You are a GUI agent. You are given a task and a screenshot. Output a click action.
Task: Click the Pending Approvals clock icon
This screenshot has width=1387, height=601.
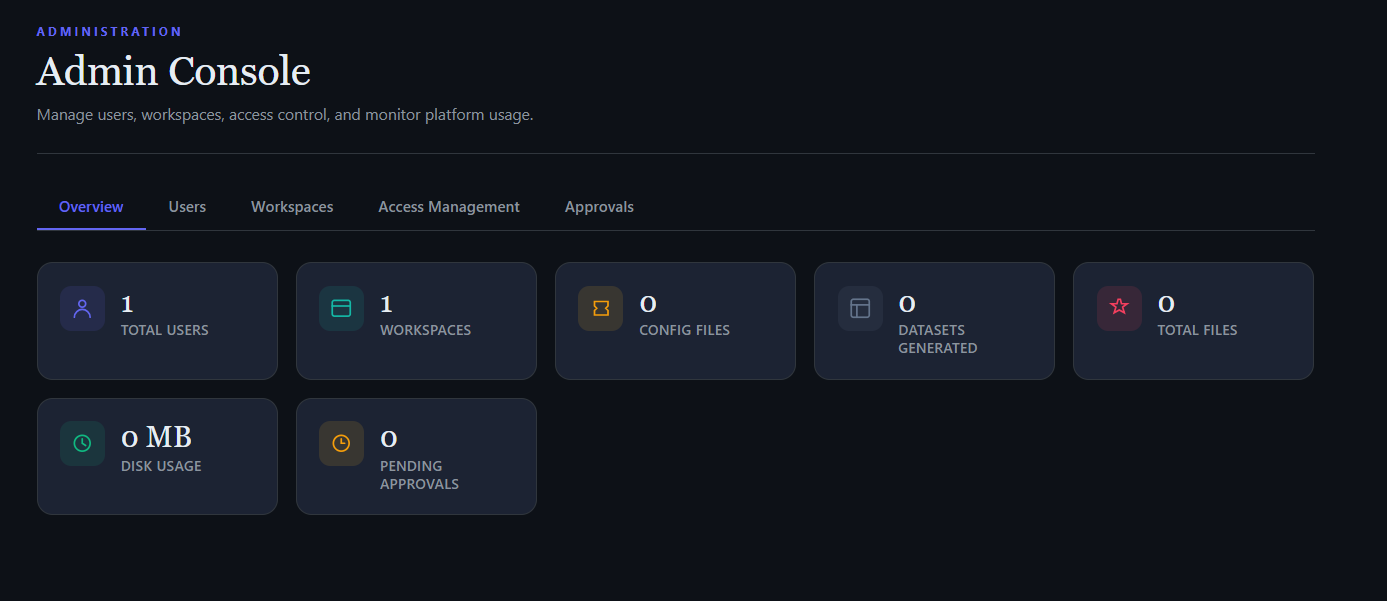pyautogui.click(x=341, y=443)
